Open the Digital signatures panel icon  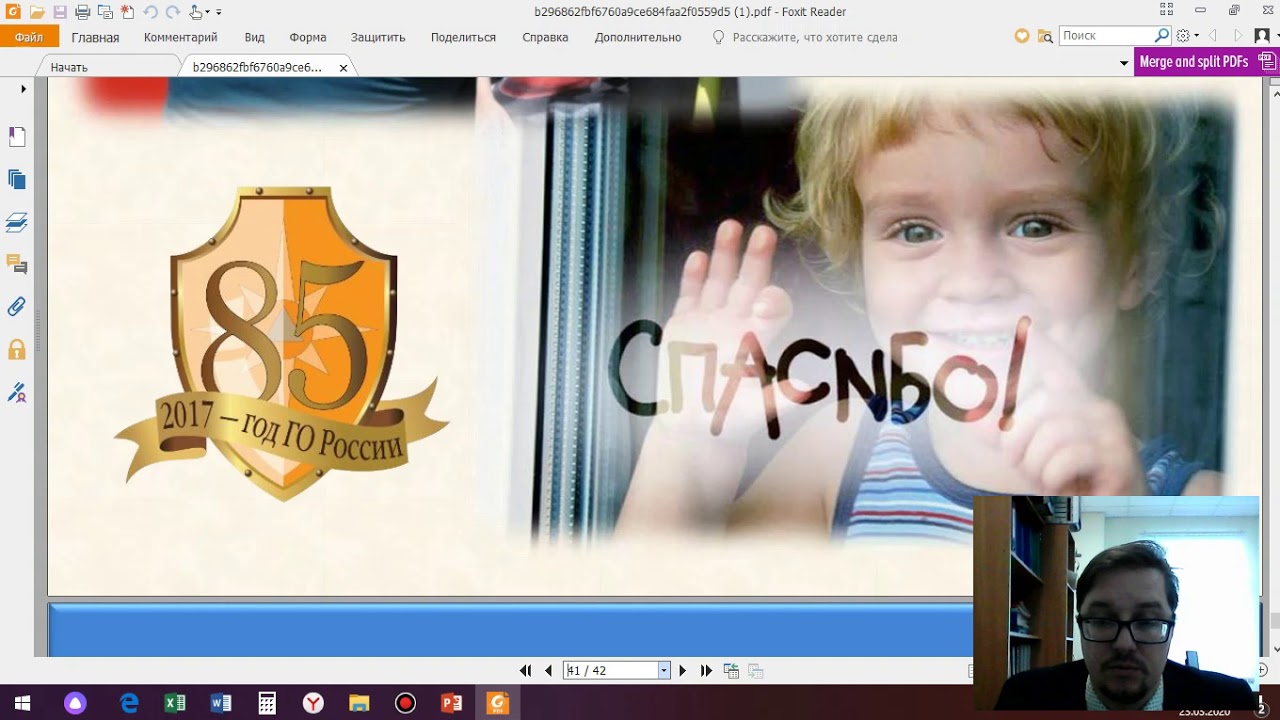[16, 392]
